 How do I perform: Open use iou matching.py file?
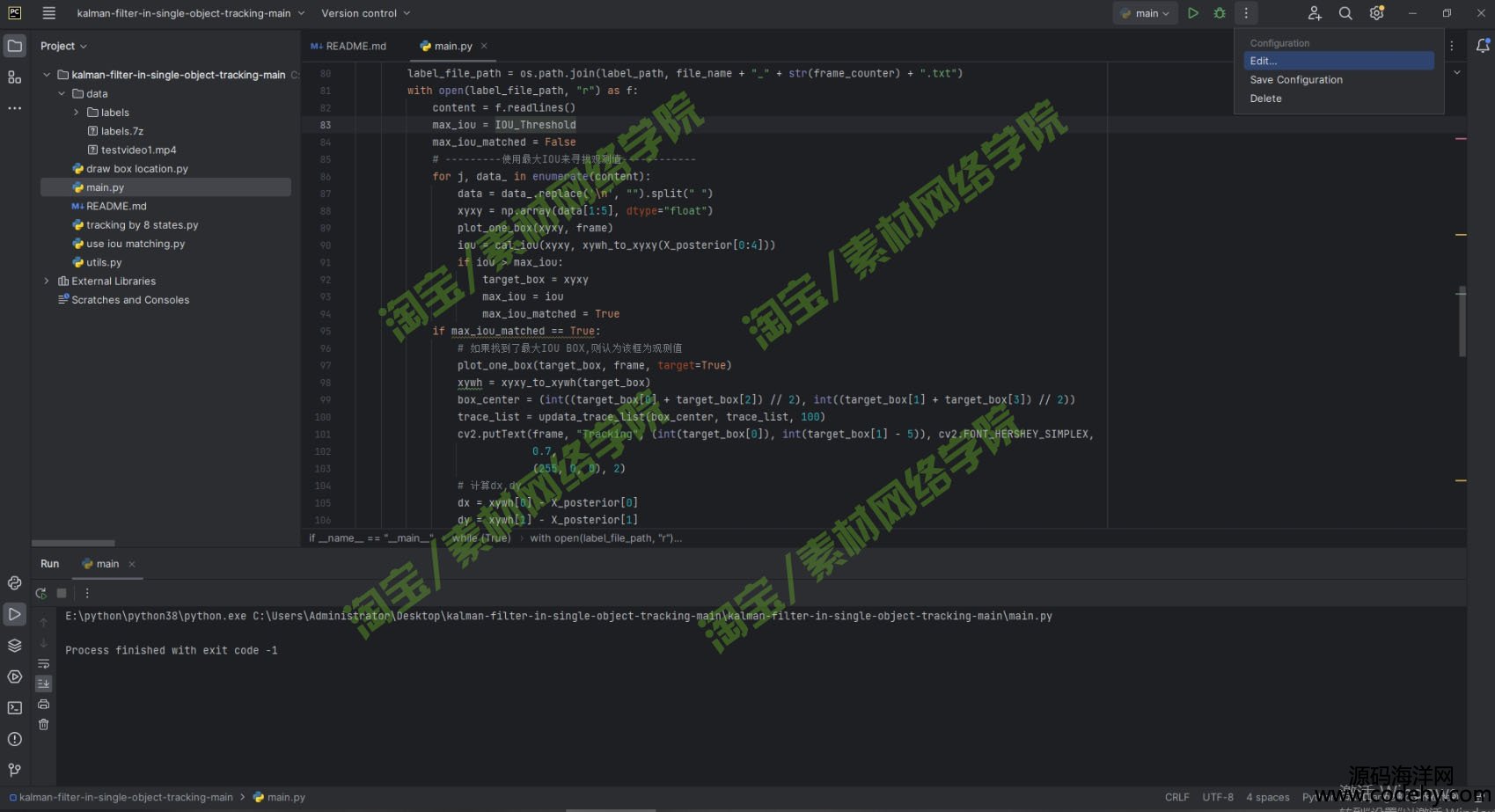point(136,244)
